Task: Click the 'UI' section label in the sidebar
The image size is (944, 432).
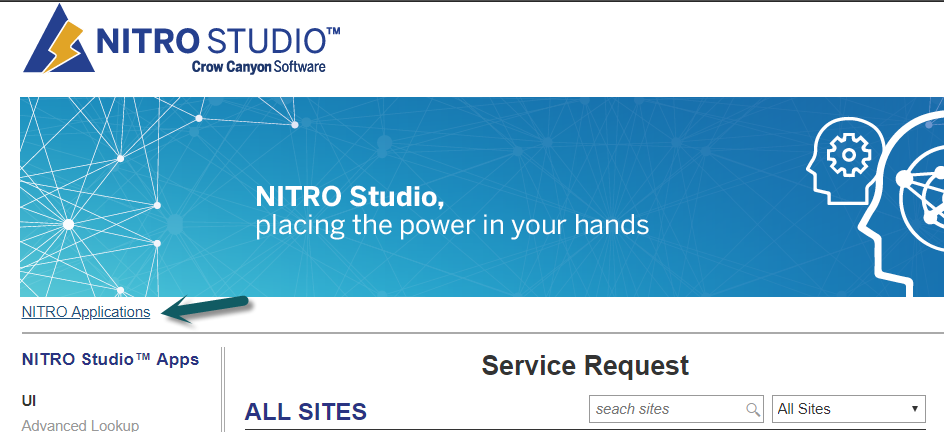Action: click(29, 401)
